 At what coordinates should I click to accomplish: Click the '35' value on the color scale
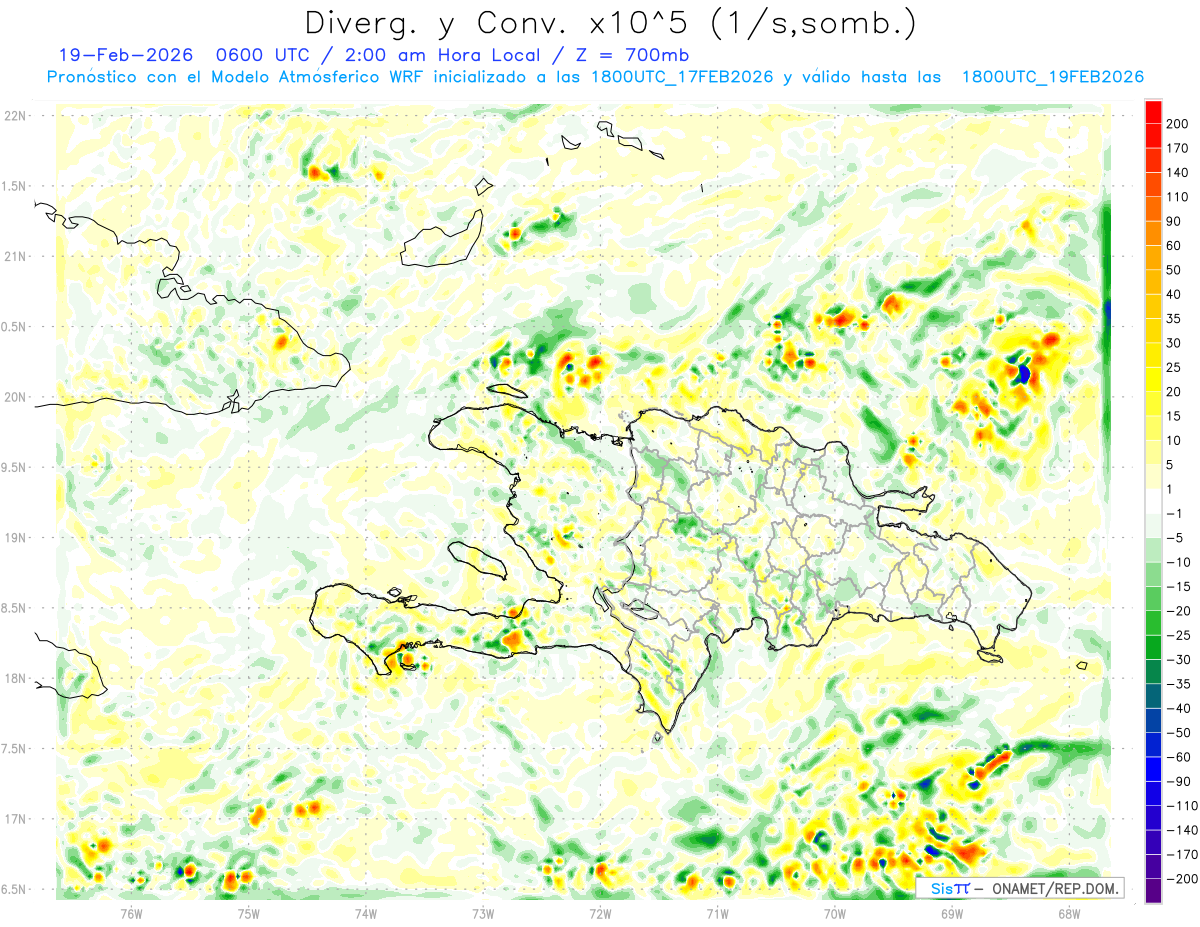[x=1173, y=319]
